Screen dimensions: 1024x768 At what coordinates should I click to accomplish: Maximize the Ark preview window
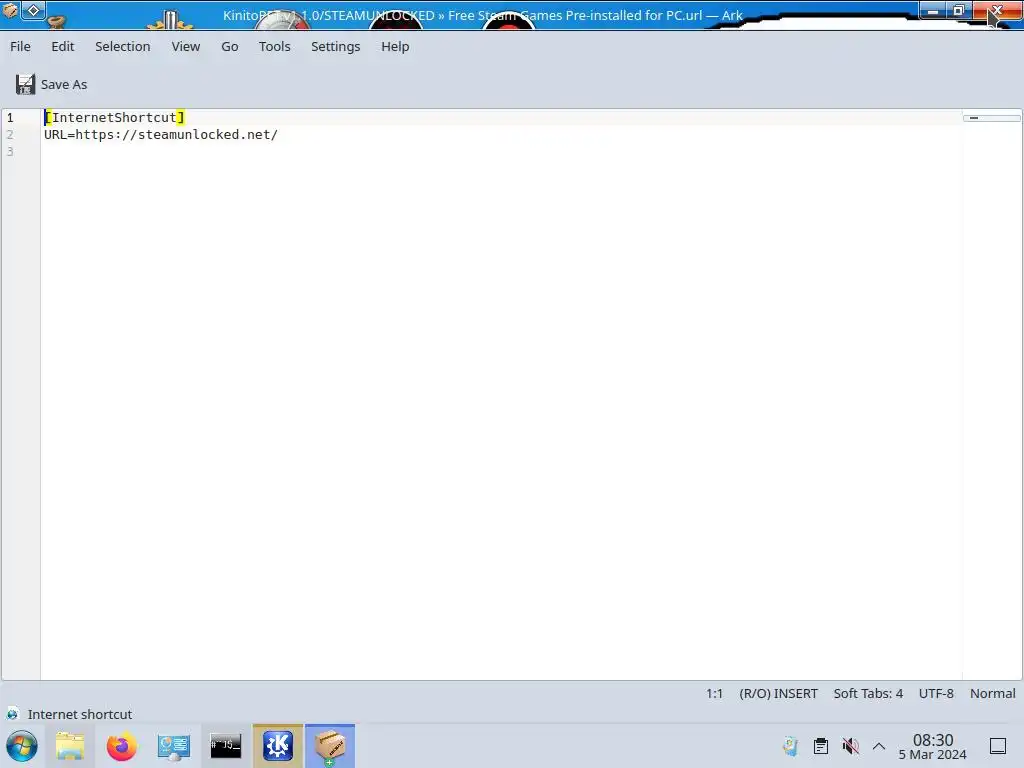click(959, 10)
